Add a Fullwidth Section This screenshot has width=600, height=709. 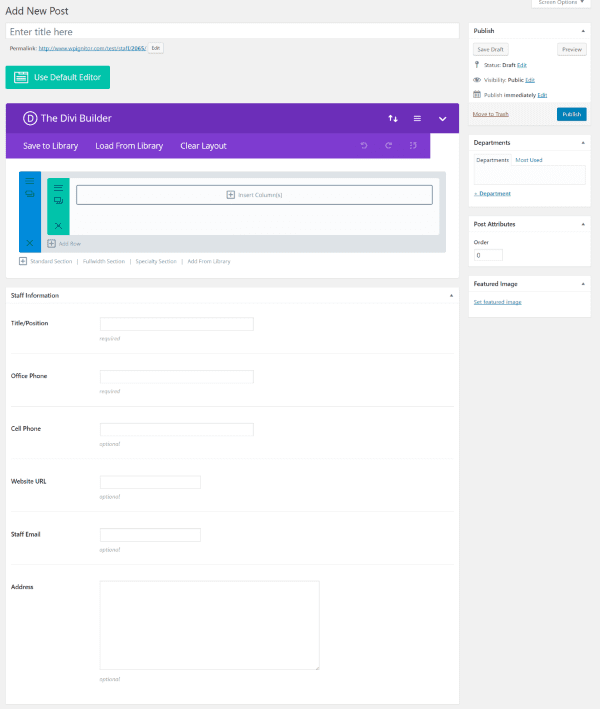[104, 261]
